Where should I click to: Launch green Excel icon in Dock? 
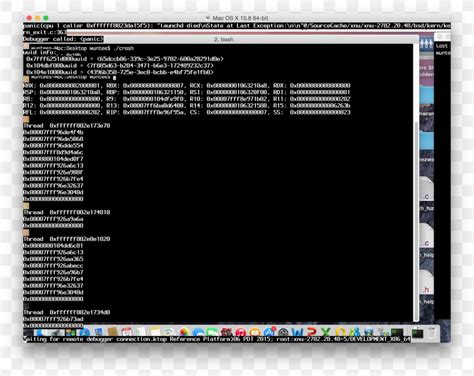326,332
